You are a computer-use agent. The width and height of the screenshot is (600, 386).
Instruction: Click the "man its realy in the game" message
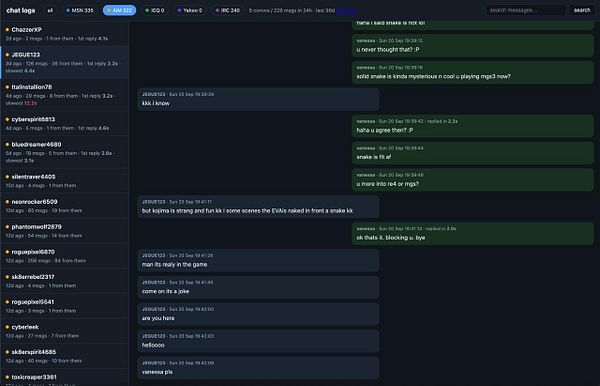tap(258, 261)
